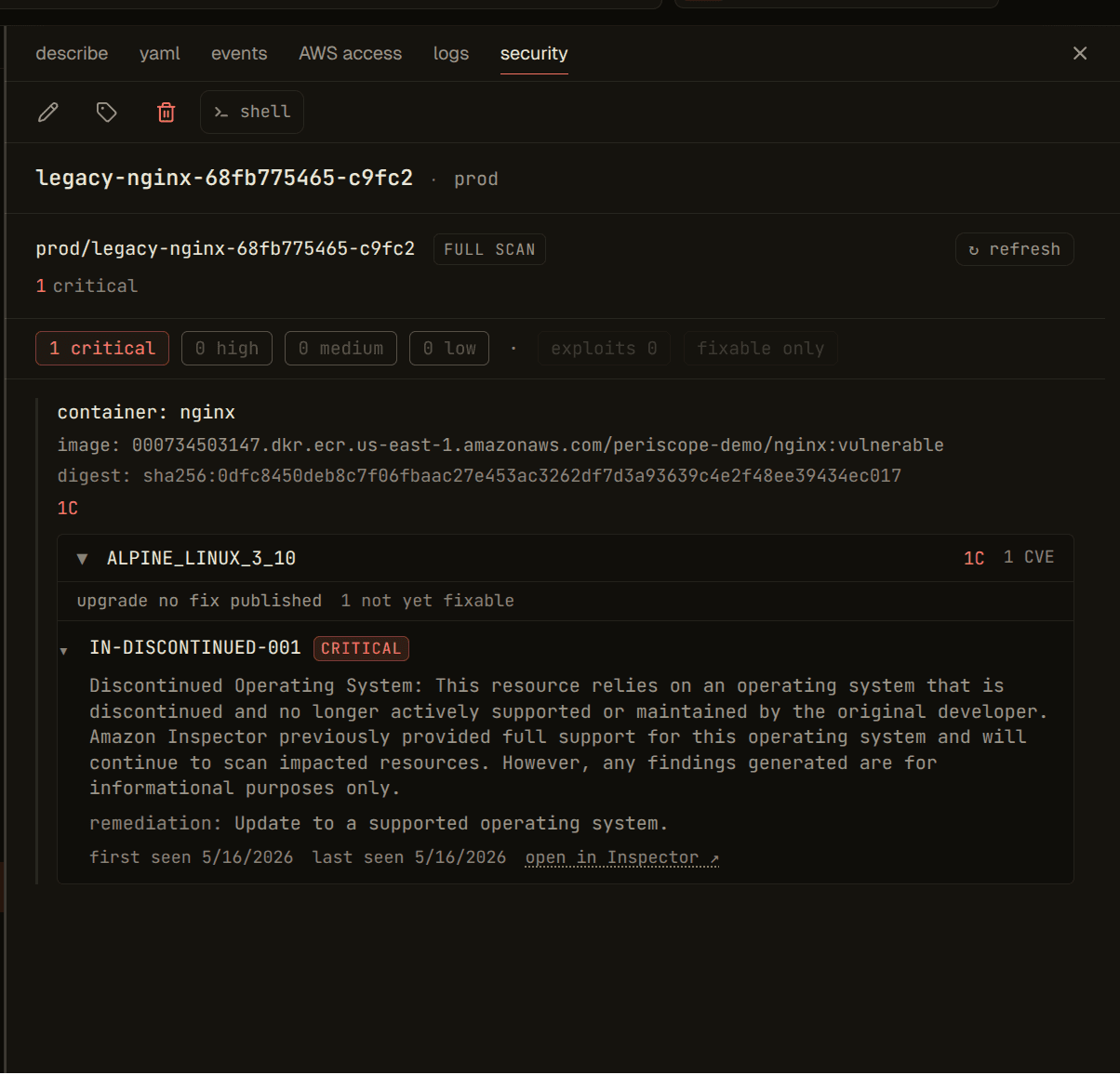
Task: Click the image URI text line
Action: tap(500, 445)
